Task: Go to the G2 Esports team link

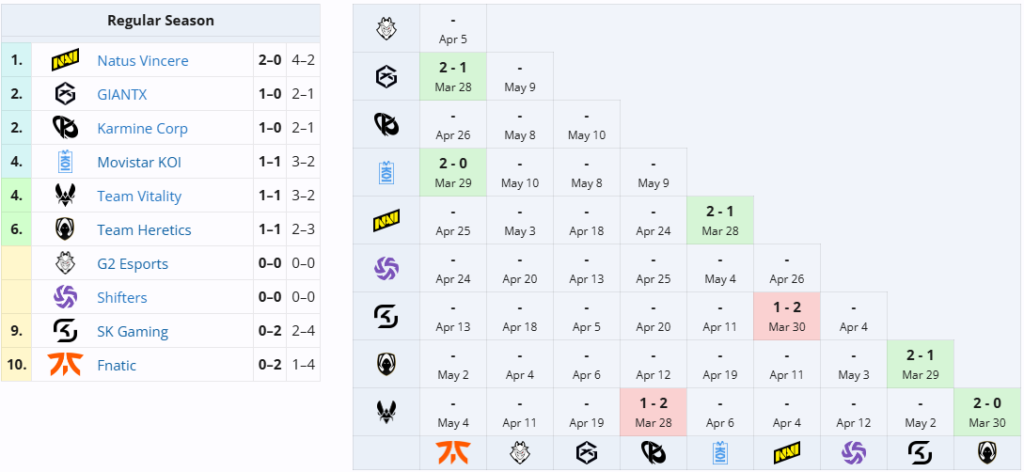Action: point(132,265)
